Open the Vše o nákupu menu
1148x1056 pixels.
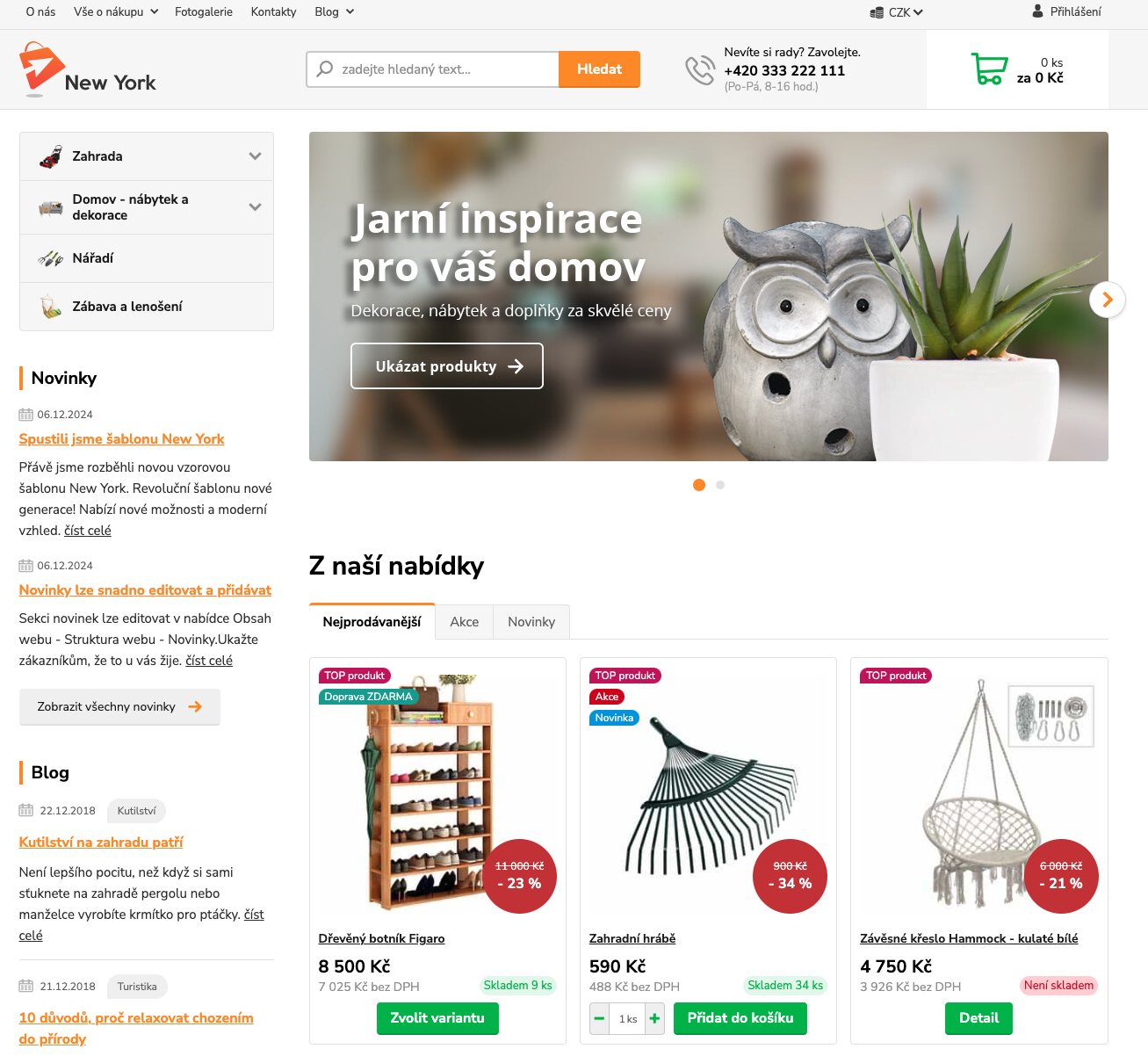116,11
